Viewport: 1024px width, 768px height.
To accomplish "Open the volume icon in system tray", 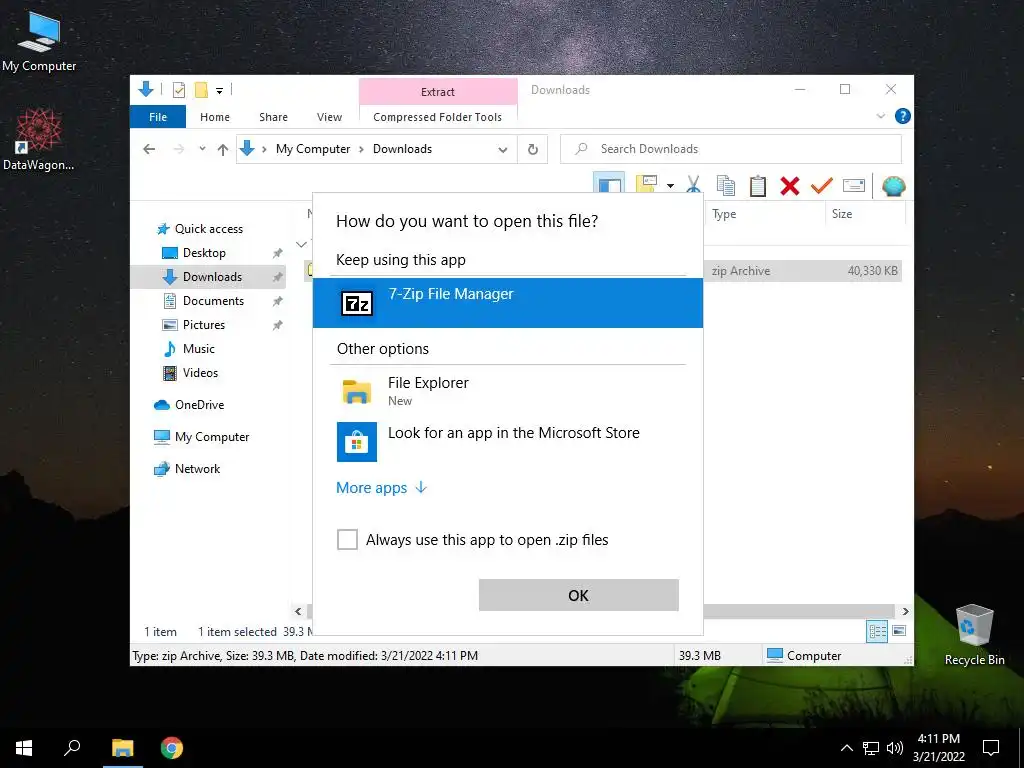I will tap(895, 748).
